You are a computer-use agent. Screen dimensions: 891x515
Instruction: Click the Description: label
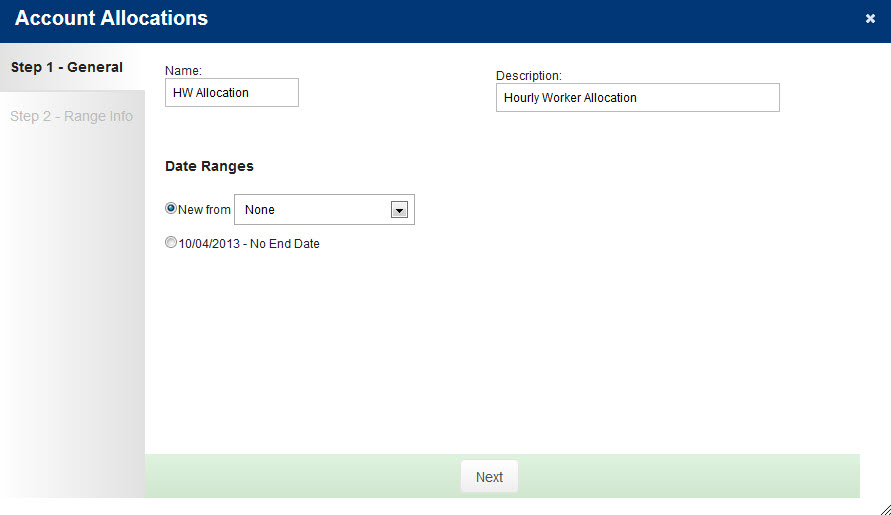[x=528, y=76]
